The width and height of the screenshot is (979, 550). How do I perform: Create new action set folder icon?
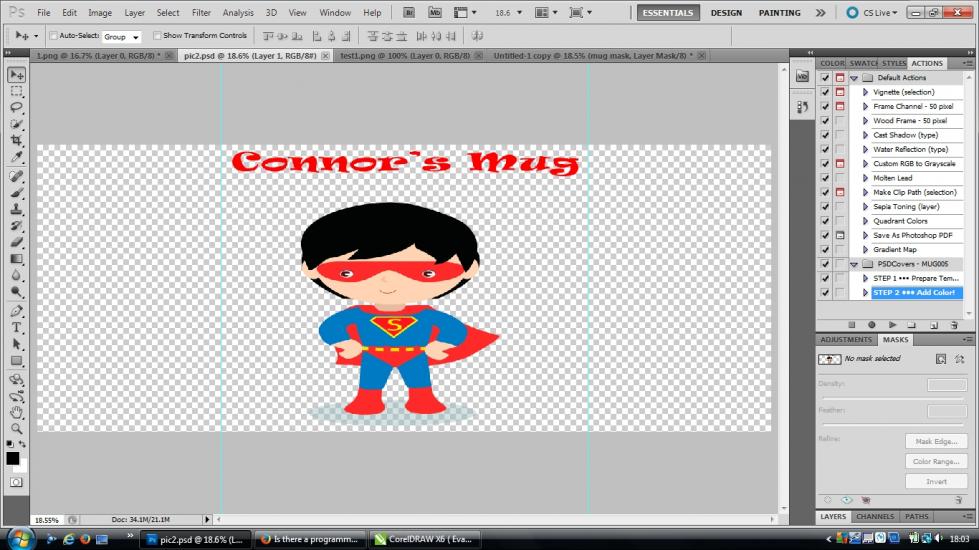click(912, 325)
